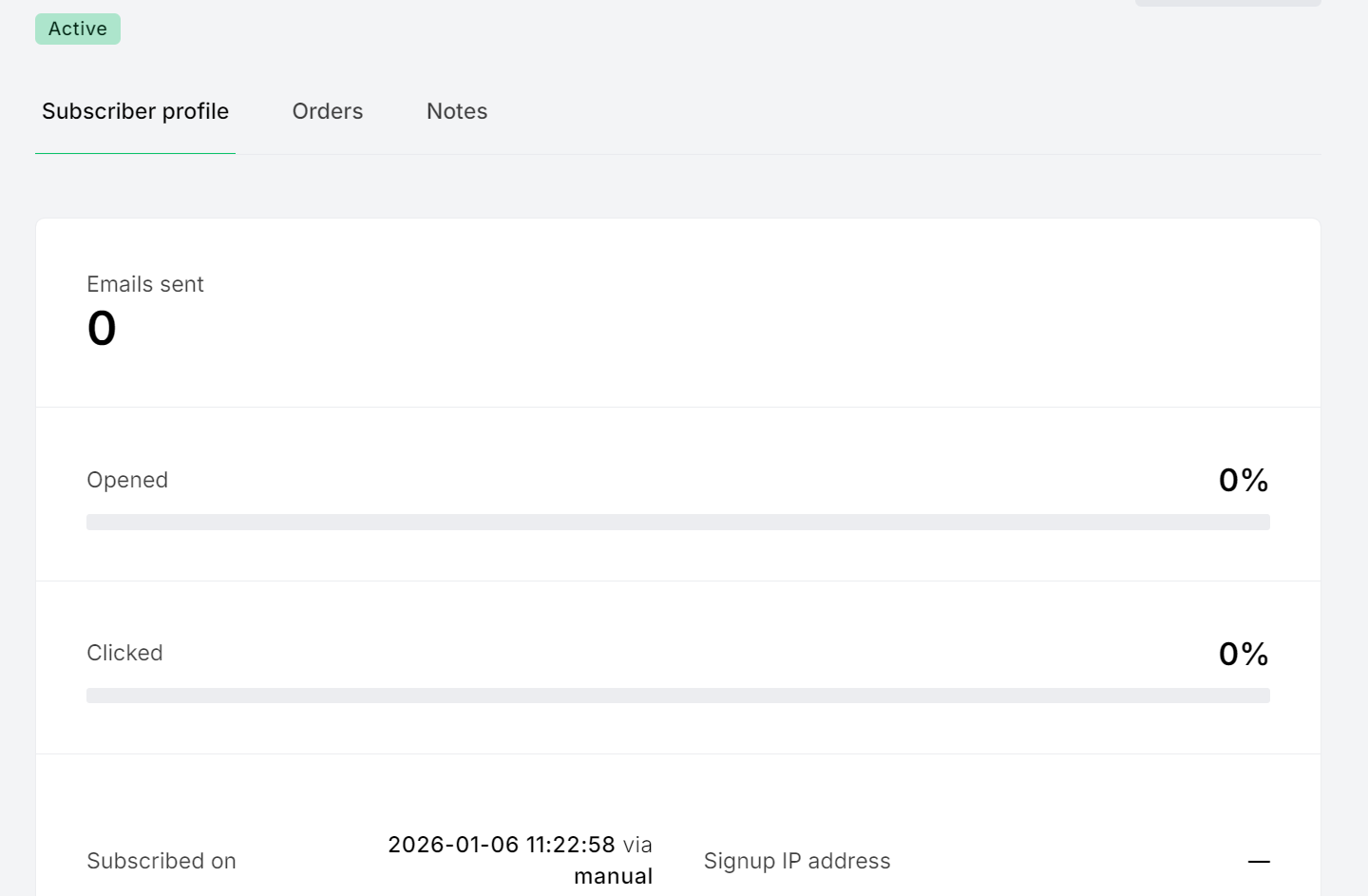
Task: Click the Active status badge
Action: coord(77,29)
